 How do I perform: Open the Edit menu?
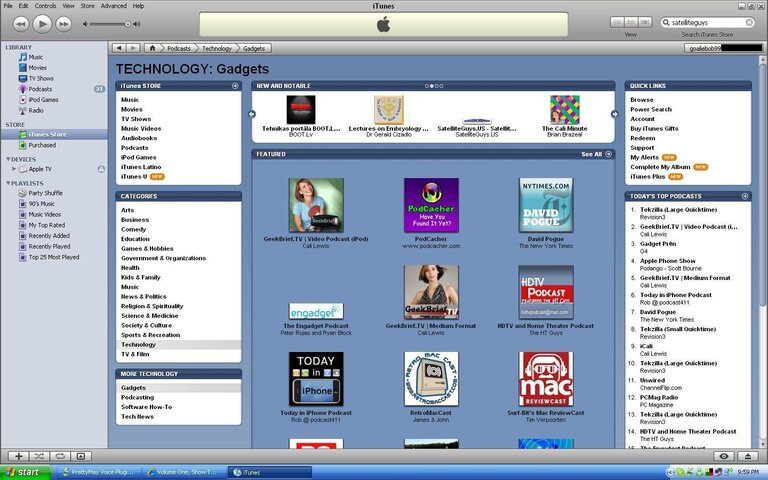(x=23, y=6)
